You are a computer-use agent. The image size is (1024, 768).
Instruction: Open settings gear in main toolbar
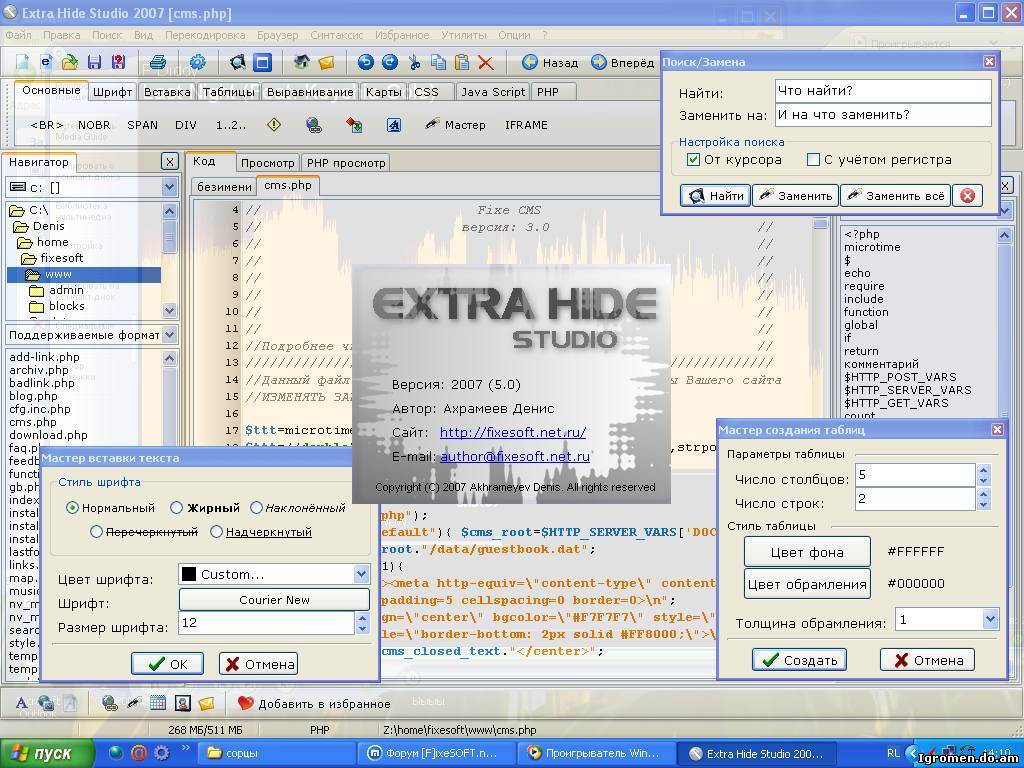[x=197, y=63]
